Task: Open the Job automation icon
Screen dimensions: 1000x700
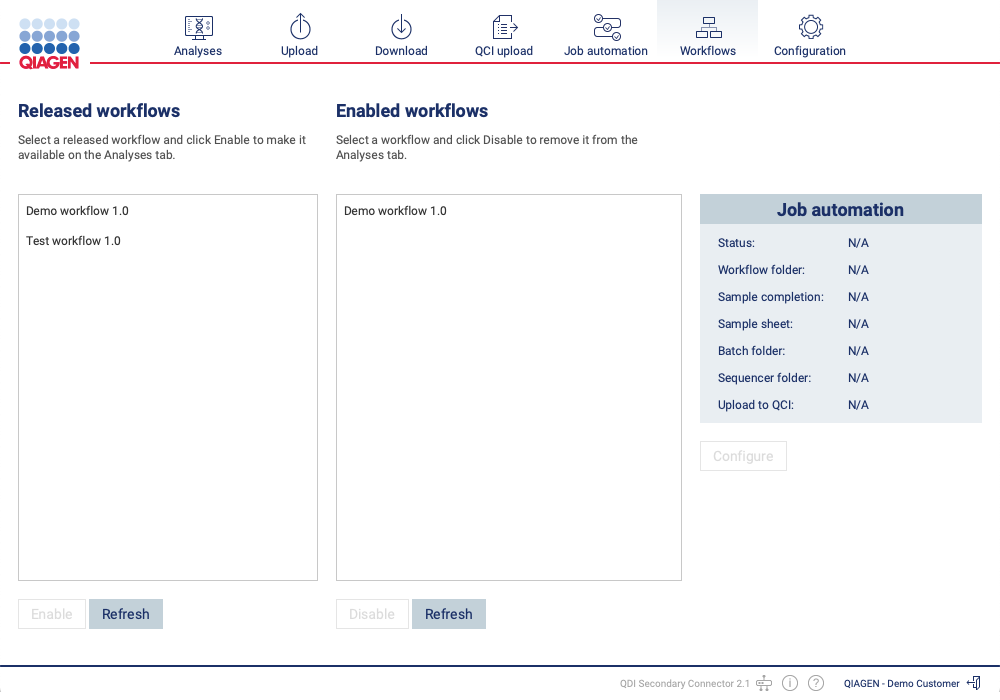Action: [x=606, y=27]
